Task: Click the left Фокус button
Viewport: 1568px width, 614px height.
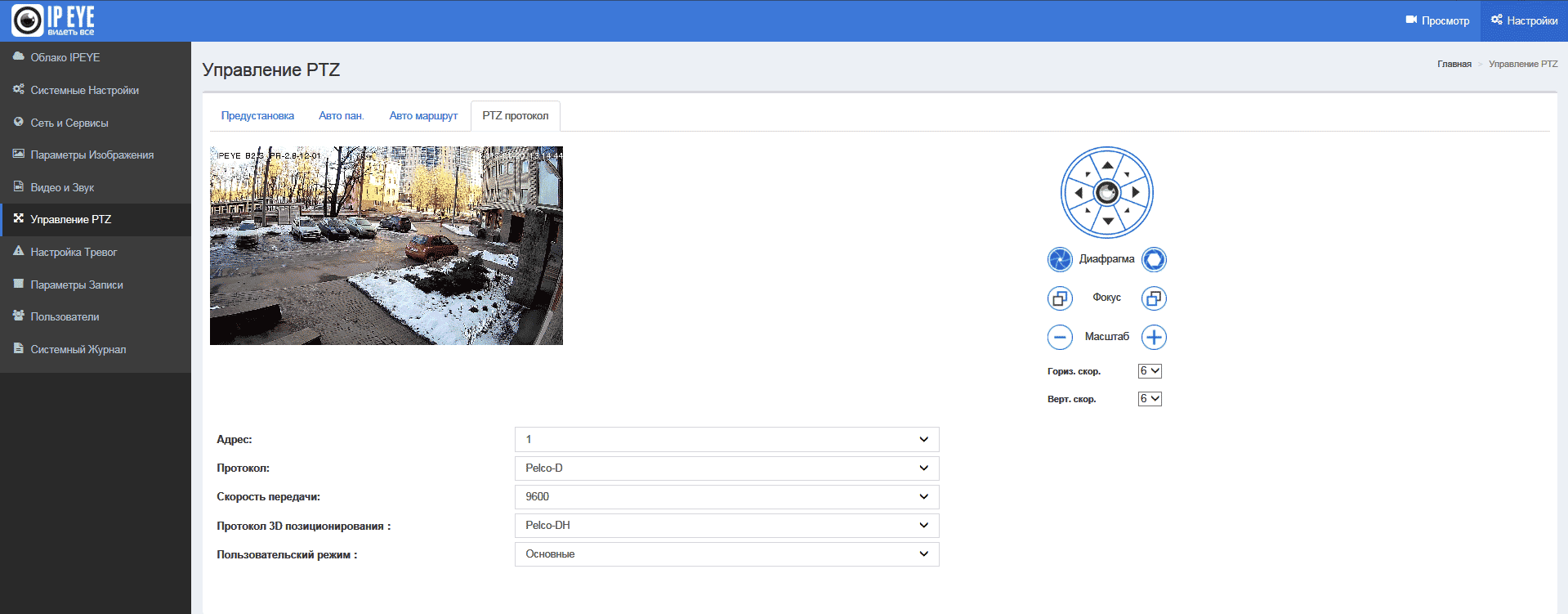Action: click(1060, 298)
